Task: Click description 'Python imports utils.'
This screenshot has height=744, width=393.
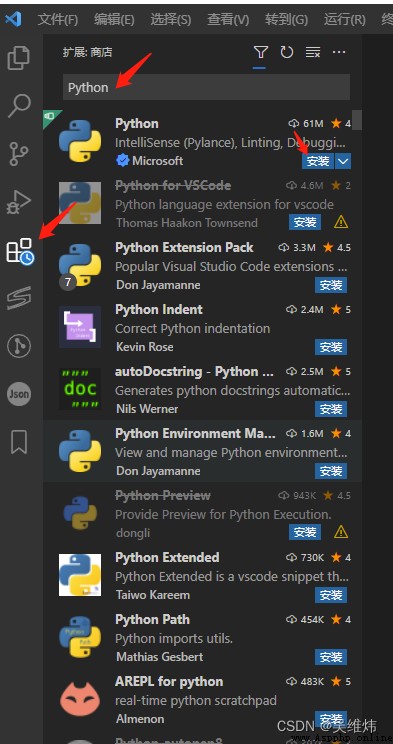Action: point(174,639)
